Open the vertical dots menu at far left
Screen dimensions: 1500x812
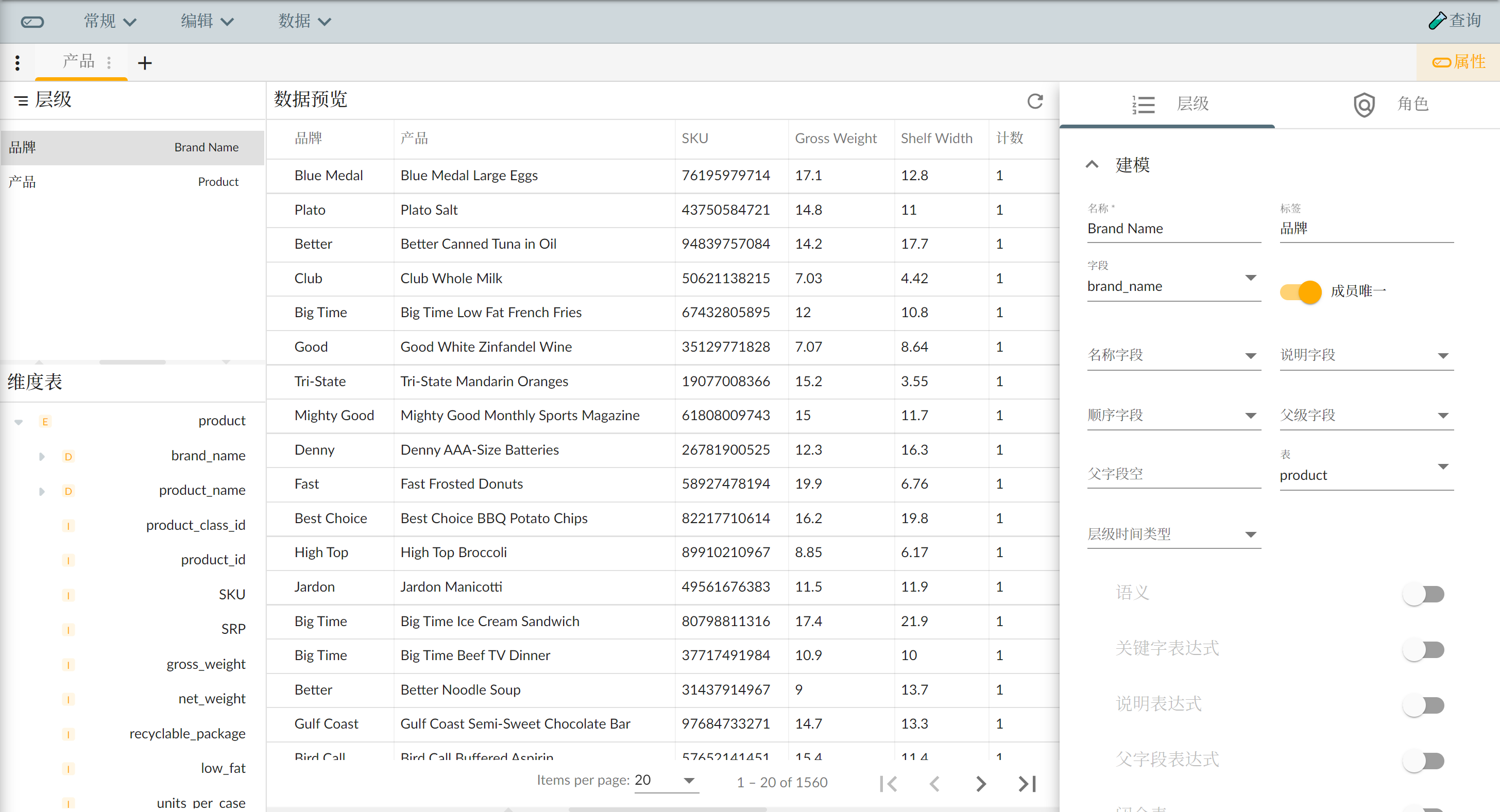coord(18,63)
